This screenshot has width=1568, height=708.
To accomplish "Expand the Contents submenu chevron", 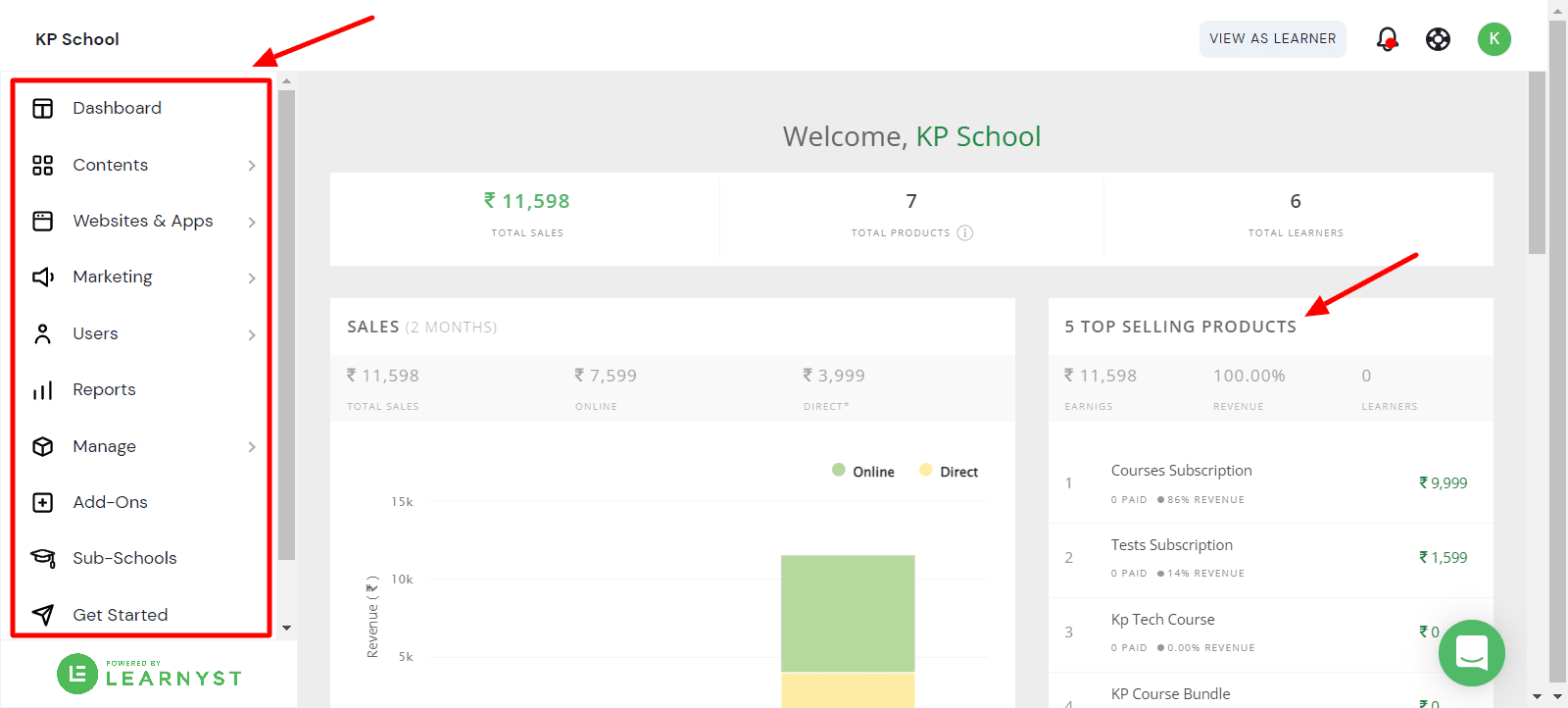I will pos(252,166).
